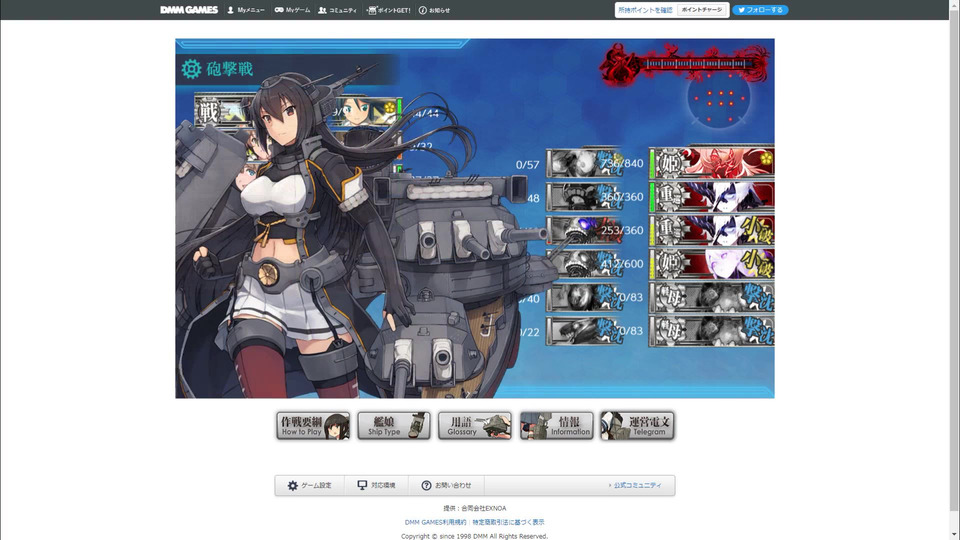Click the enemy heavy card with 360/360
The width and height of the screenshot is (960, 540).
coord(711,197)
